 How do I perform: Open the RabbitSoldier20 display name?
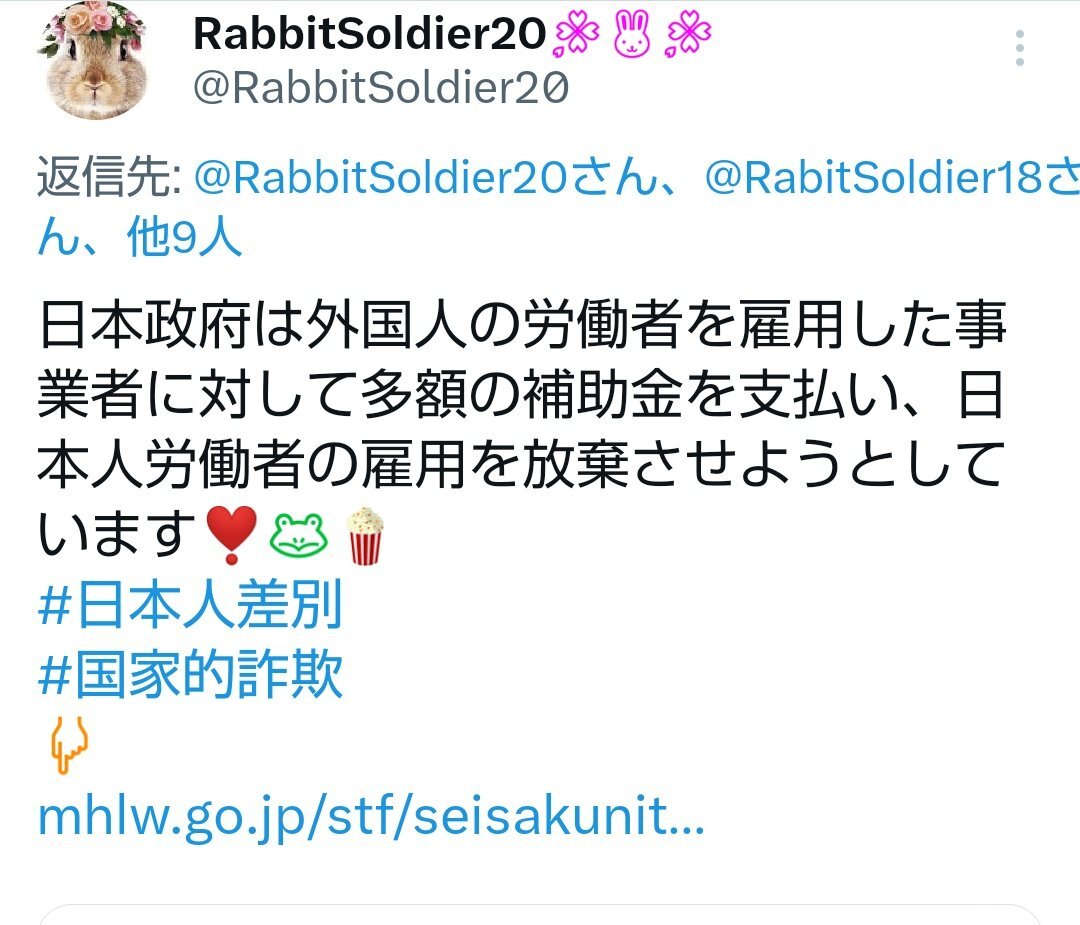point(370,34)
